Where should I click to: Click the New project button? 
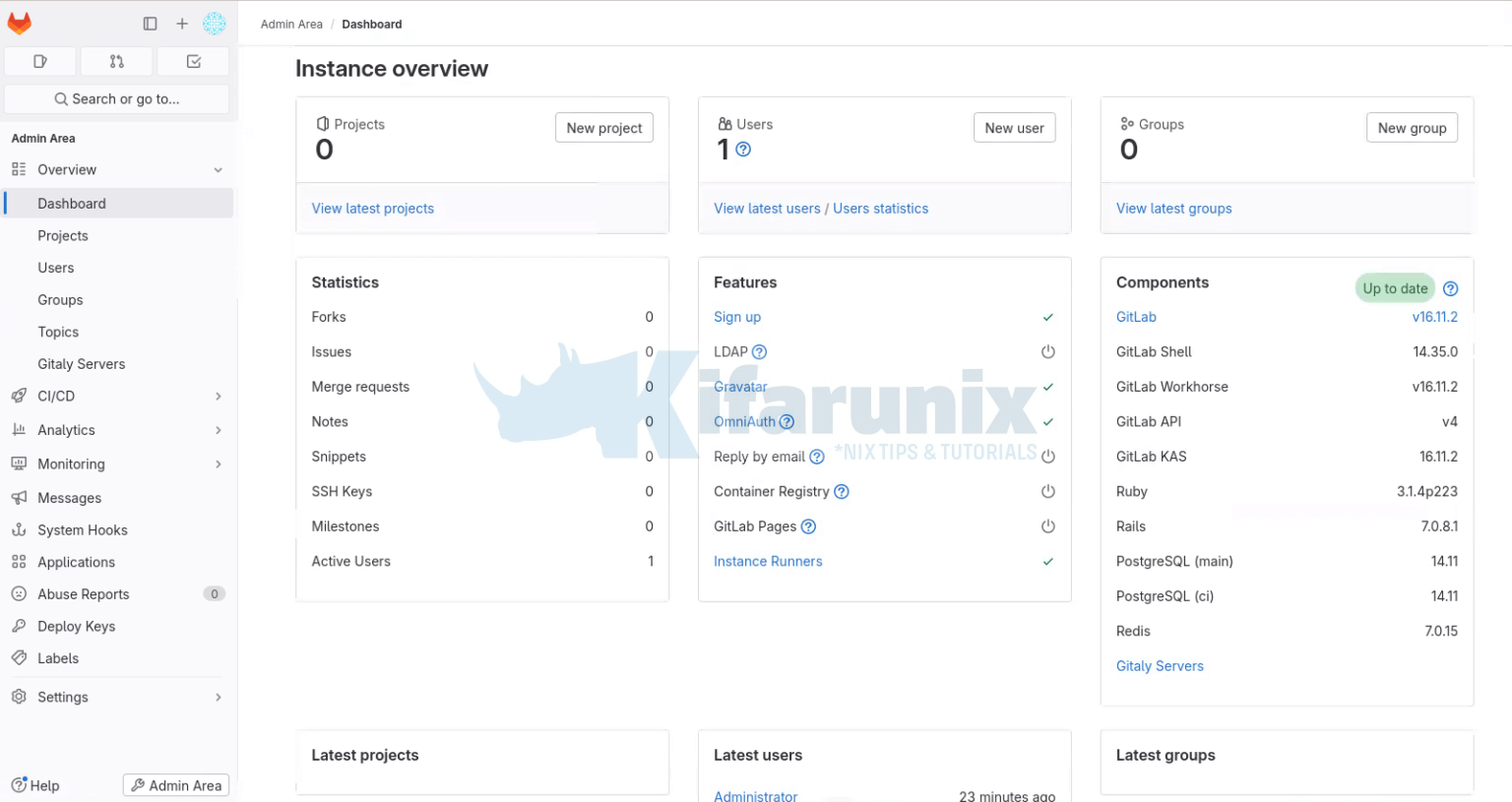603,128
